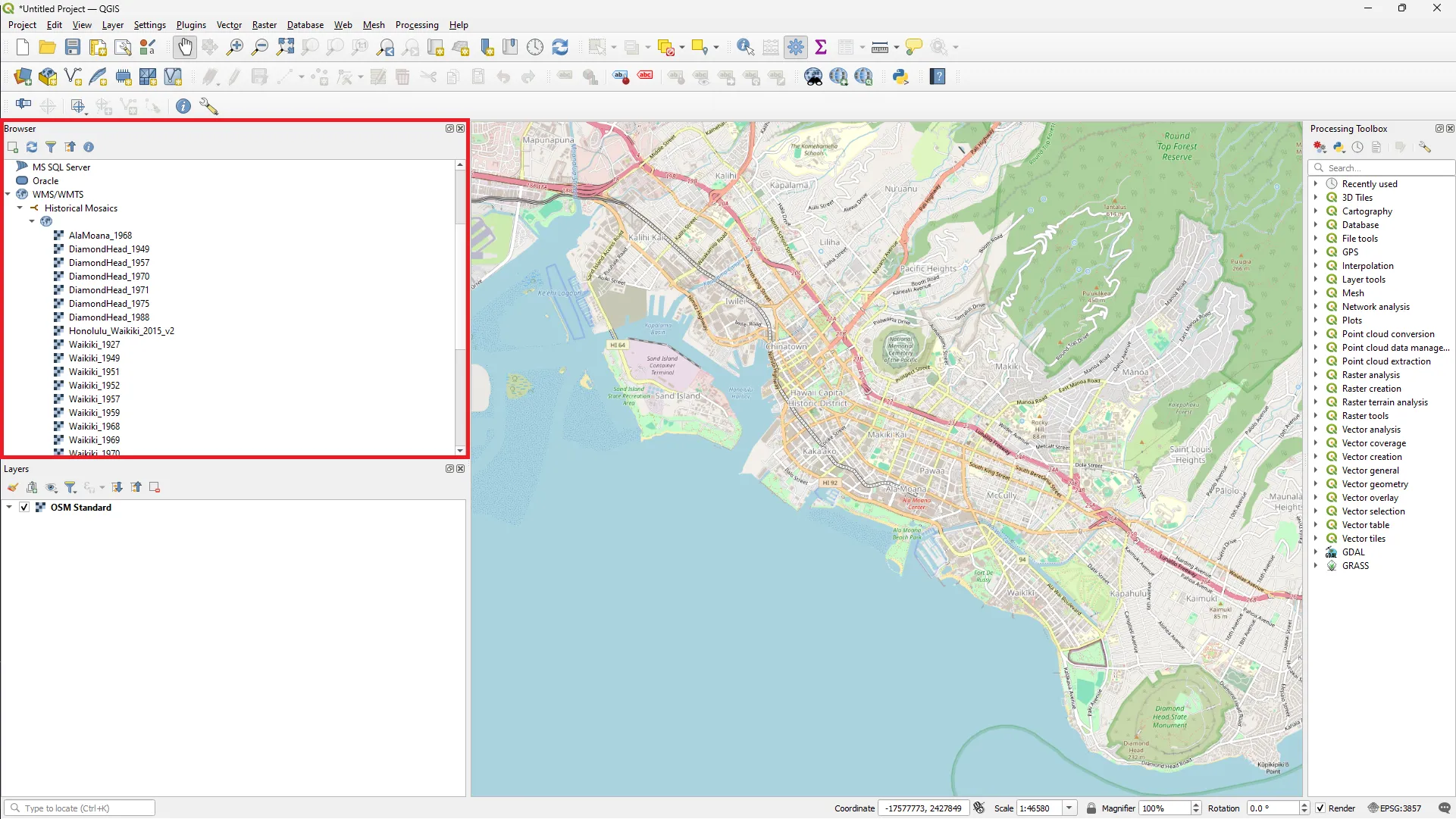This screenshot has height=819, width=1456.
Task: Open the Python console icon
Action: (900, 77)
